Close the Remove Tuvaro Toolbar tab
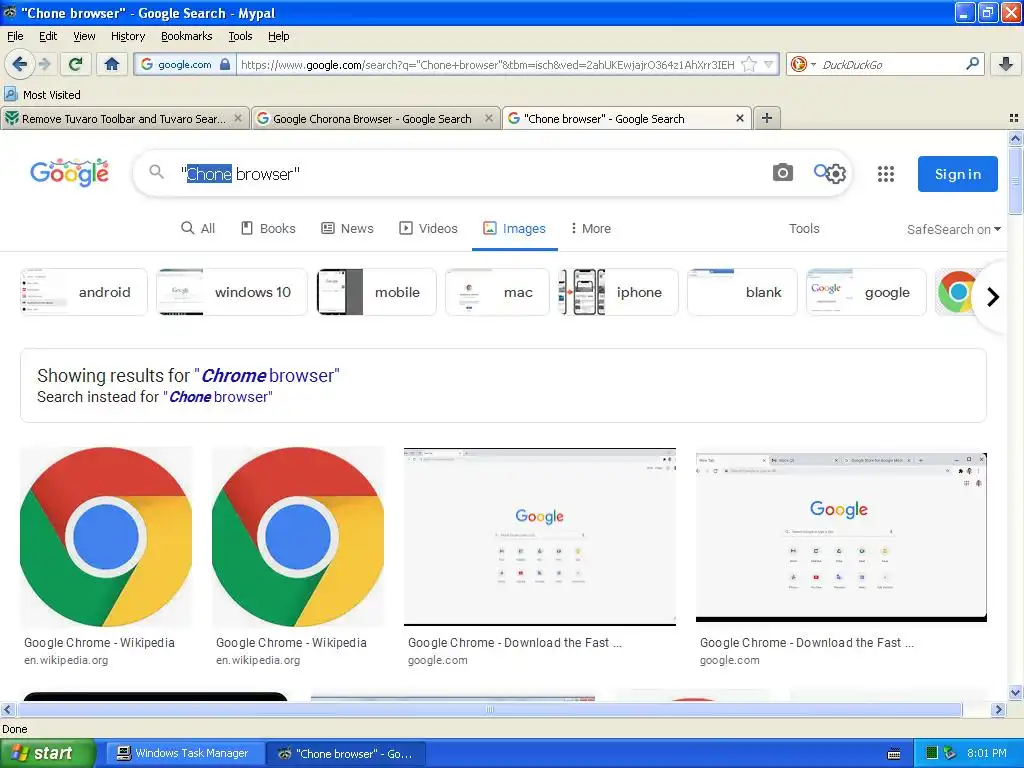This screenshot has width=1024, height=768. 238,118
